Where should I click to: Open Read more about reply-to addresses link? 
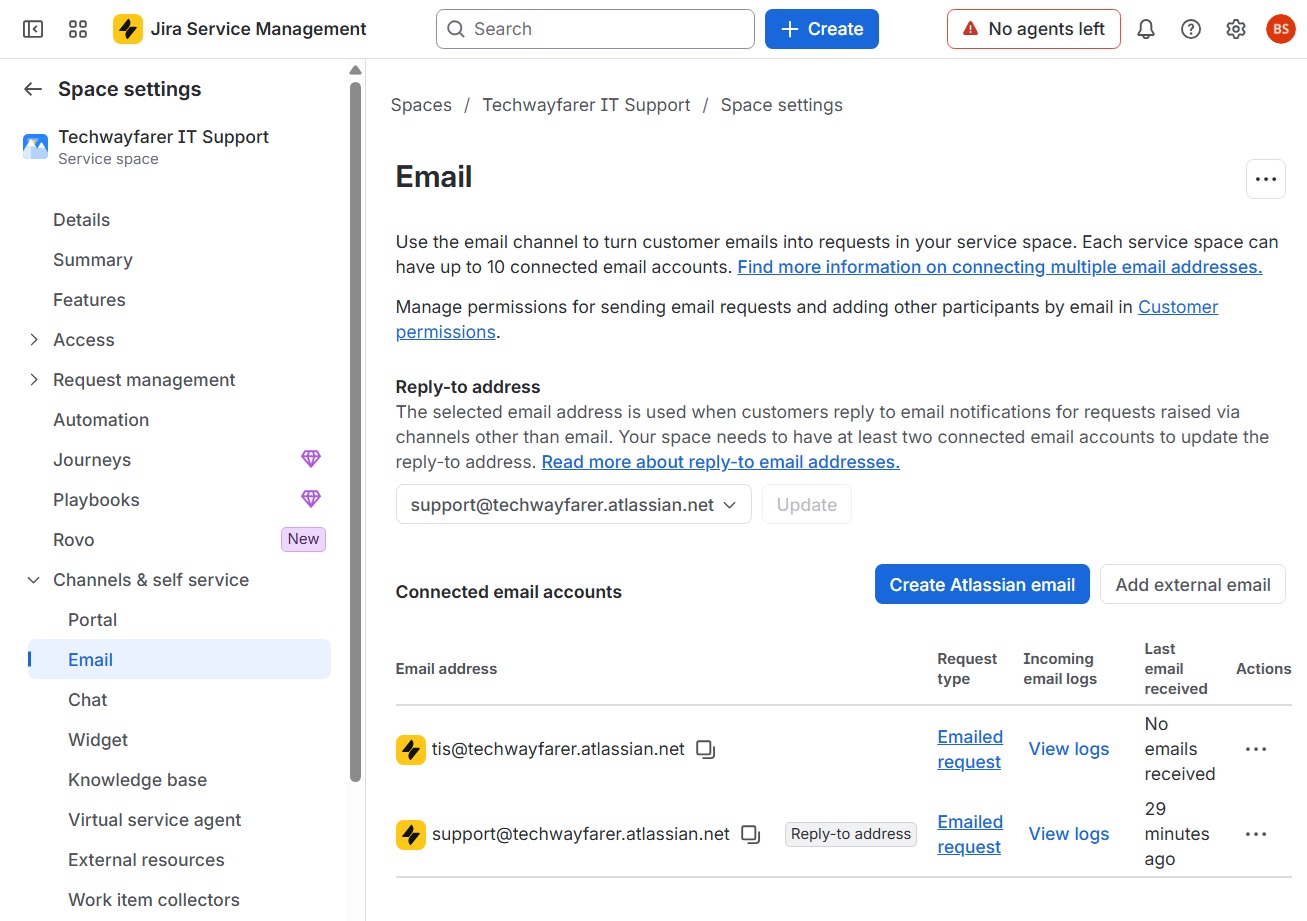(721, 462)
